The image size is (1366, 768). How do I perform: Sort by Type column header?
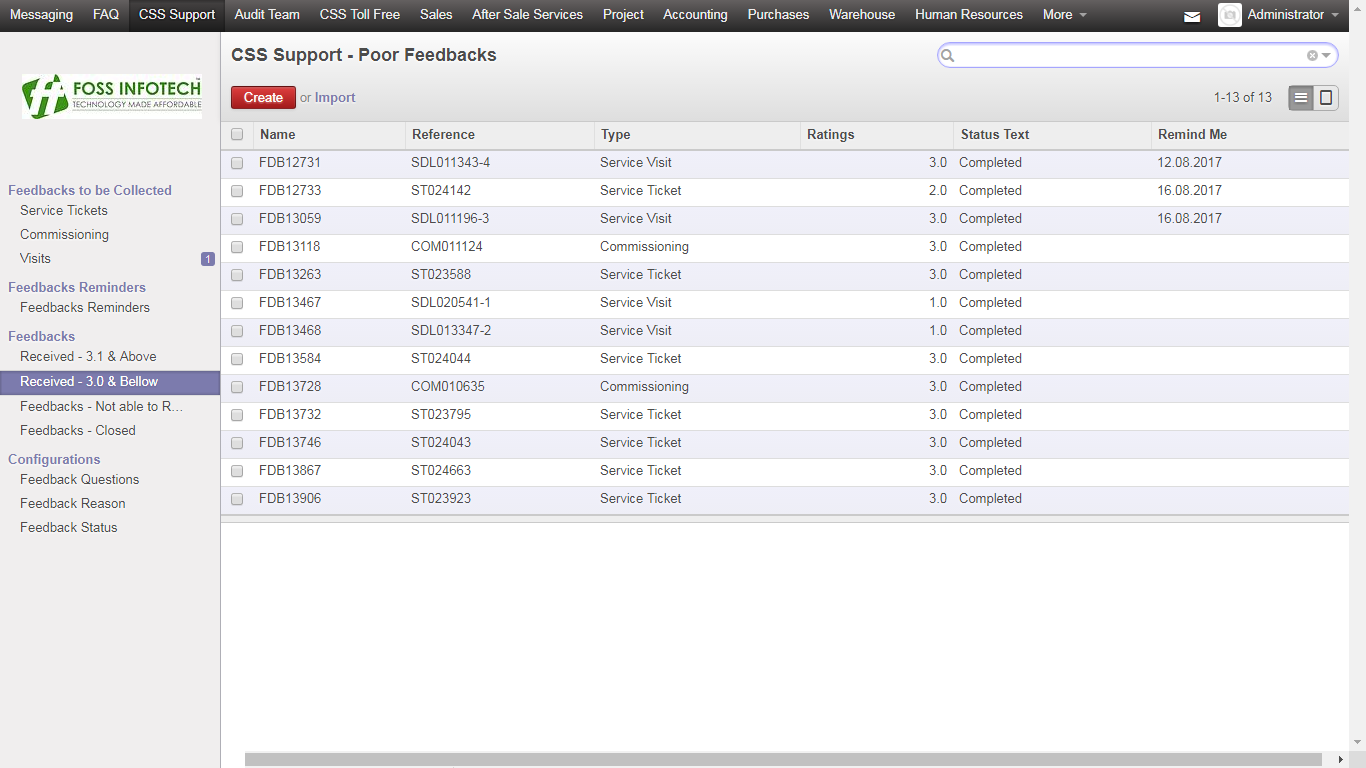pyautogui.click(x=616, y=134)
